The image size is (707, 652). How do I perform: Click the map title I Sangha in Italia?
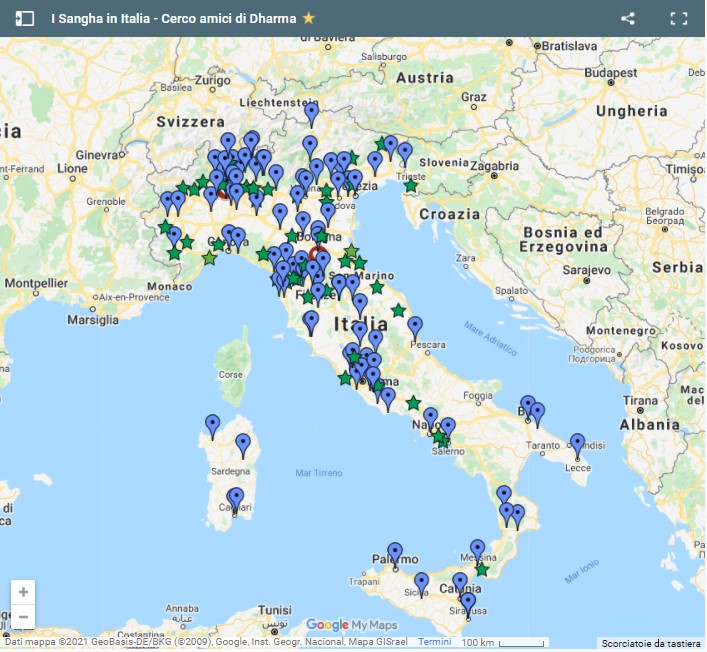(100, 18)
